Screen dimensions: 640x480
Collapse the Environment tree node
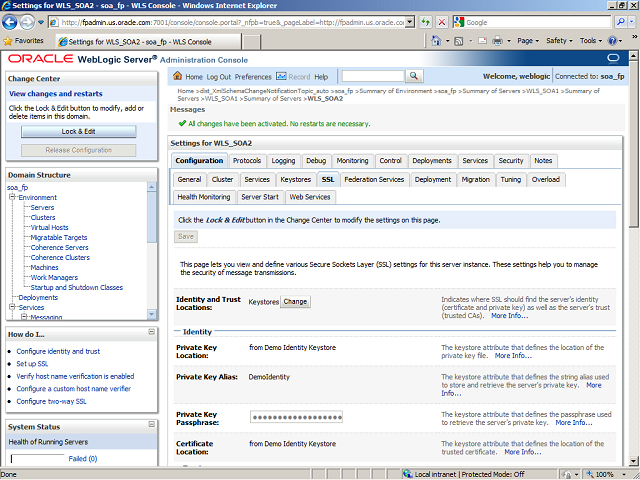(x=12, y=198)
